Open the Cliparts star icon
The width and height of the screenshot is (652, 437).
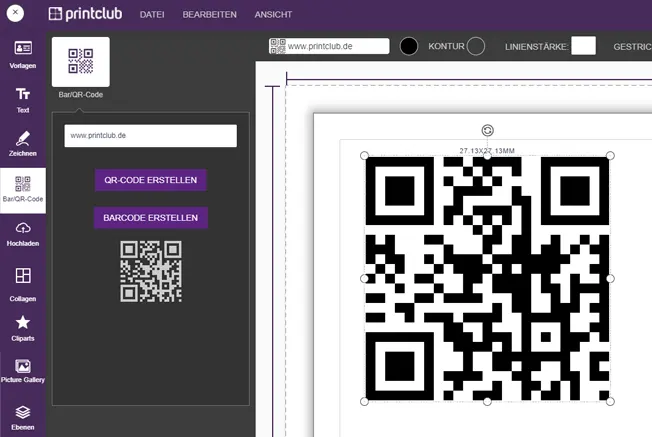pos(22,327)
